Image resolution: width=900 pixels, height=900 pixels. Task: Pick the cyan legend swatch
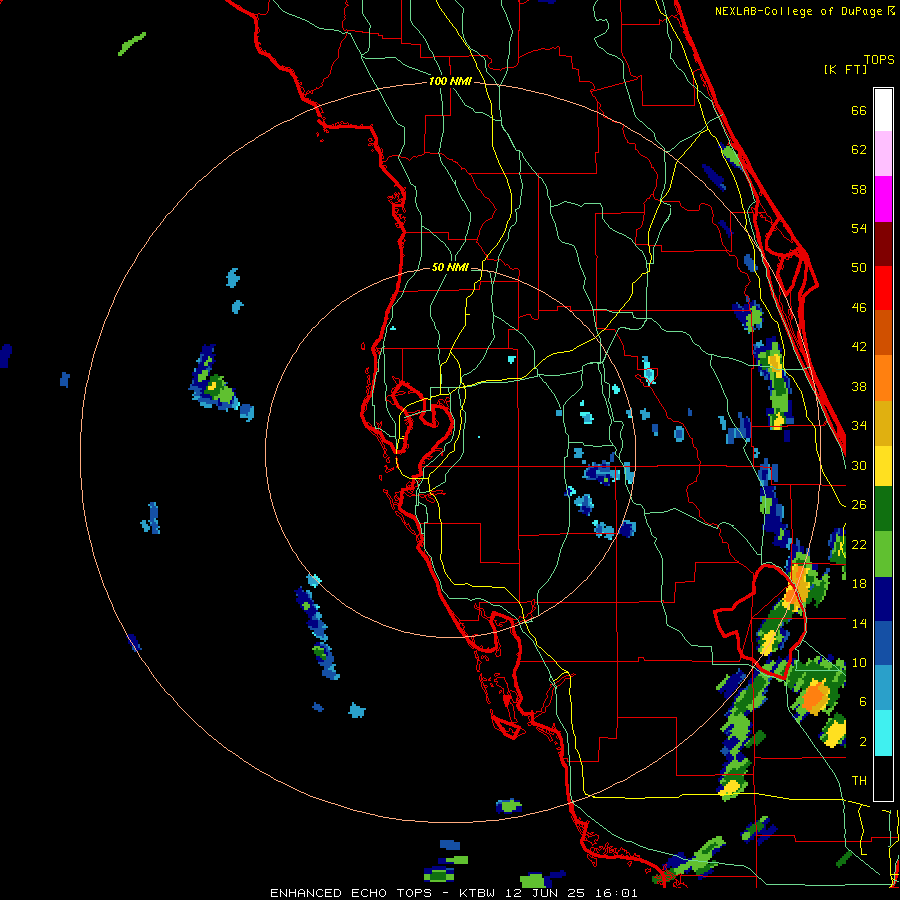883,734
